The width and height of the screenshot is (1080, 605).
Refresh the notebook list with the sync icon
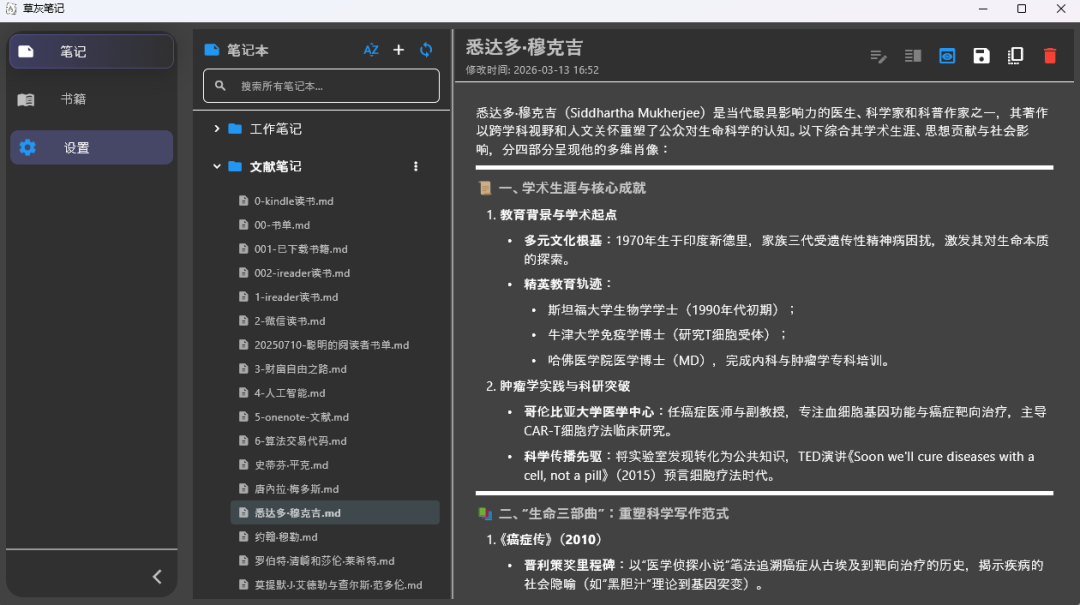[x=426, y=50]
